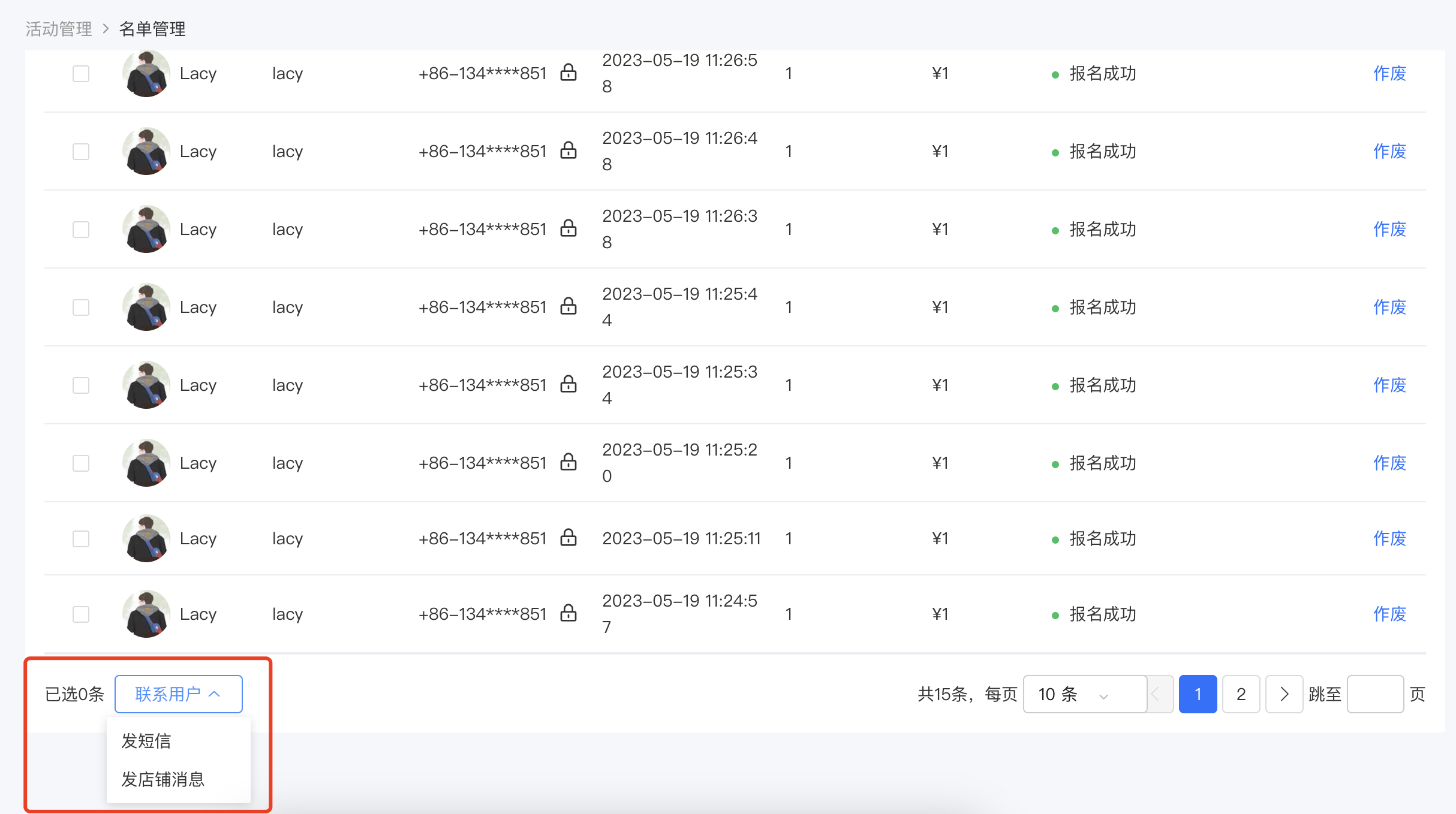Viewport: 1456px width, 814px height.
Task: Click lock icon in 11:25:34 row
Action: coord(568,384)
